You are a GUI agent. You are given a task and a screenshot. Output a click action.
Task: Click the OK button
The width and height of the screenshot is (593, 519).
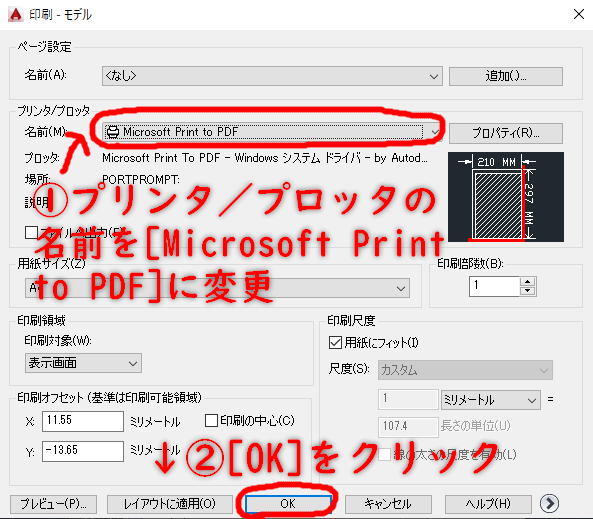[288, 504]
